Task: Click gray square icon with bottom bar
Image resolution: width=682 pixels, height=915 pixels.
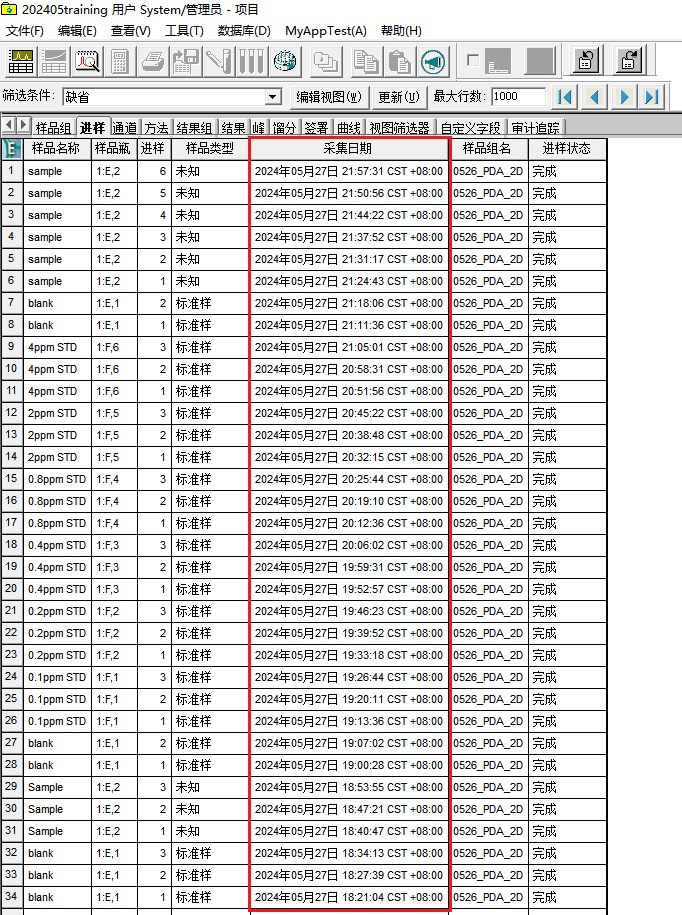Action: [x=498, y=61]
